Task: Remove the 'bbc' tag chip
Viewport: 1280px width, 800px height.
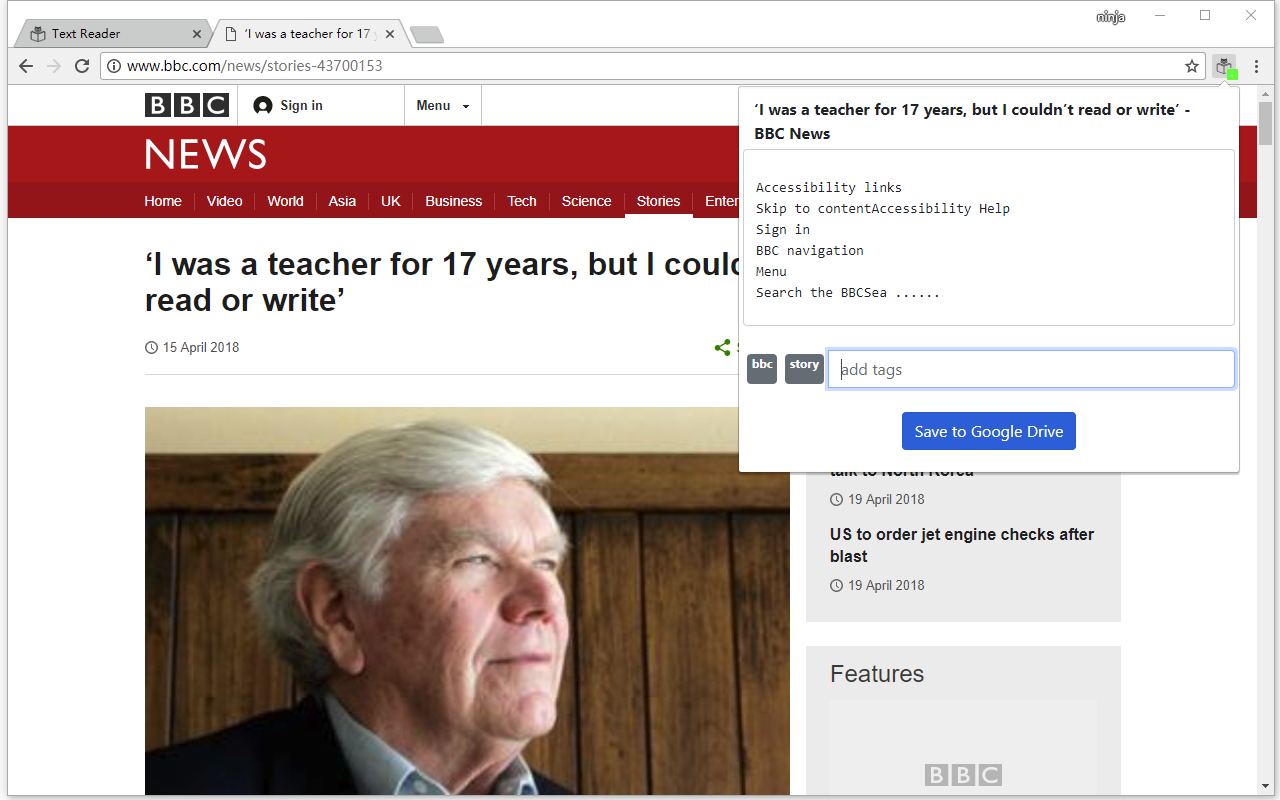Action: pos(762,368)
